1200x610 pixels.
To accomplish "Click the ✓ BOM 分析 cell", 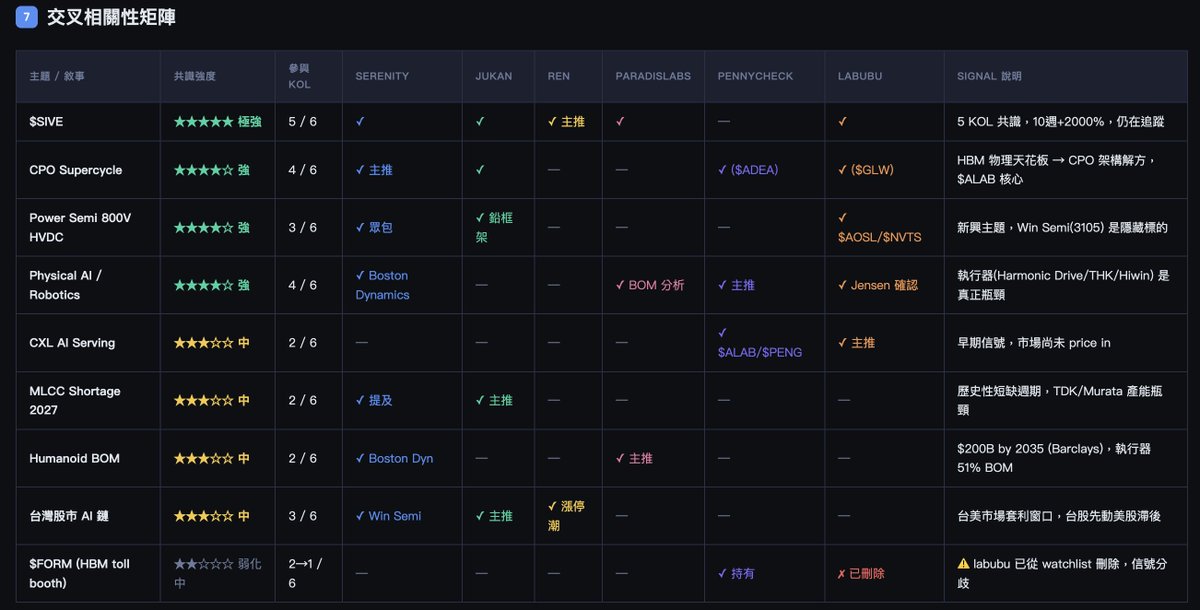I will click(650, 285).
